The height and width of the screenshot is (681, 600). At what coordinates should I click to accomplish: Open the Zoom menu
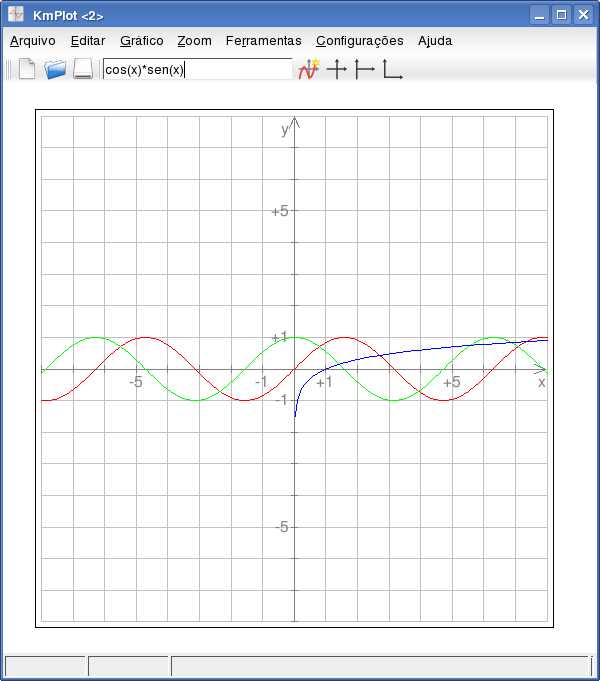(194, 41)
